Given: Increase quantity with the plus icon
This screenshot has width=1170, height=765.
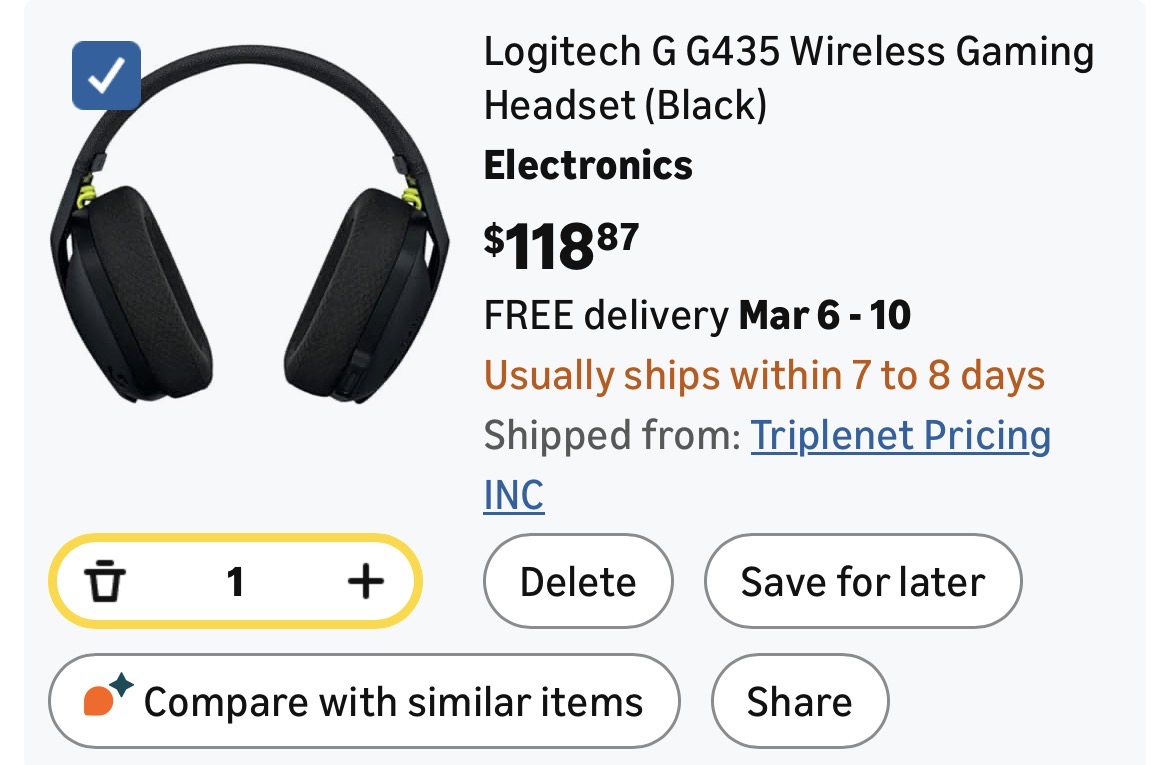Looking at the screenshot, I should [365, 581].
